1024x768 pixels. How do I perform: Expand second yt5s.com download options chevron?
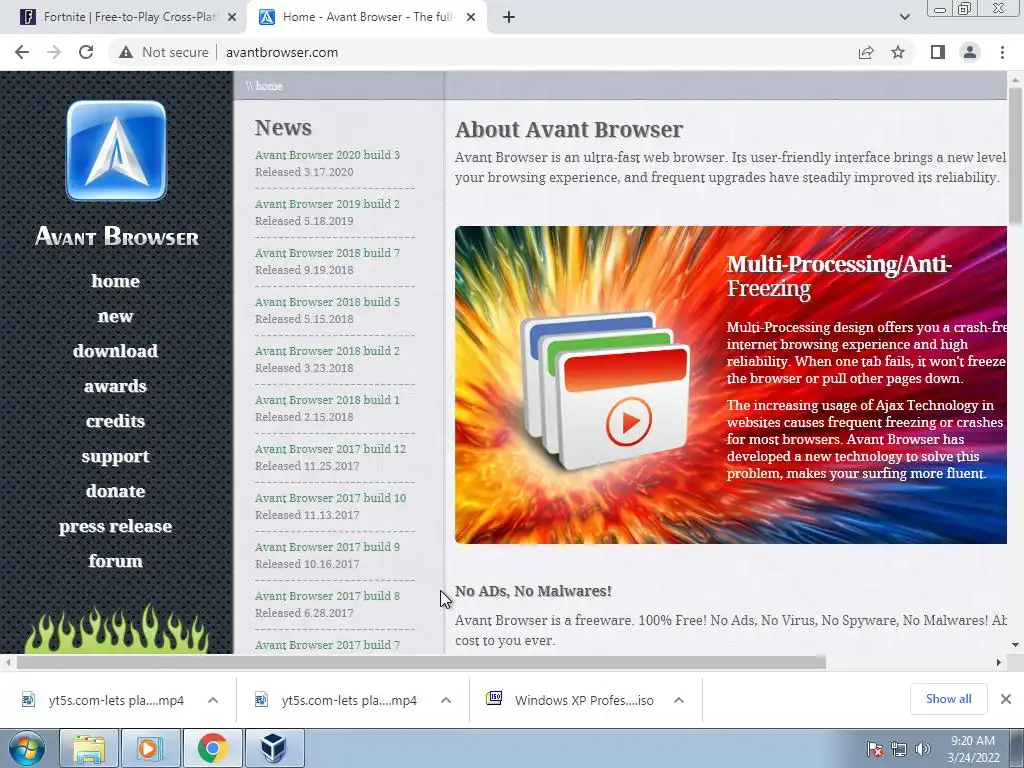pyautogui.click(x=446, y=700)
